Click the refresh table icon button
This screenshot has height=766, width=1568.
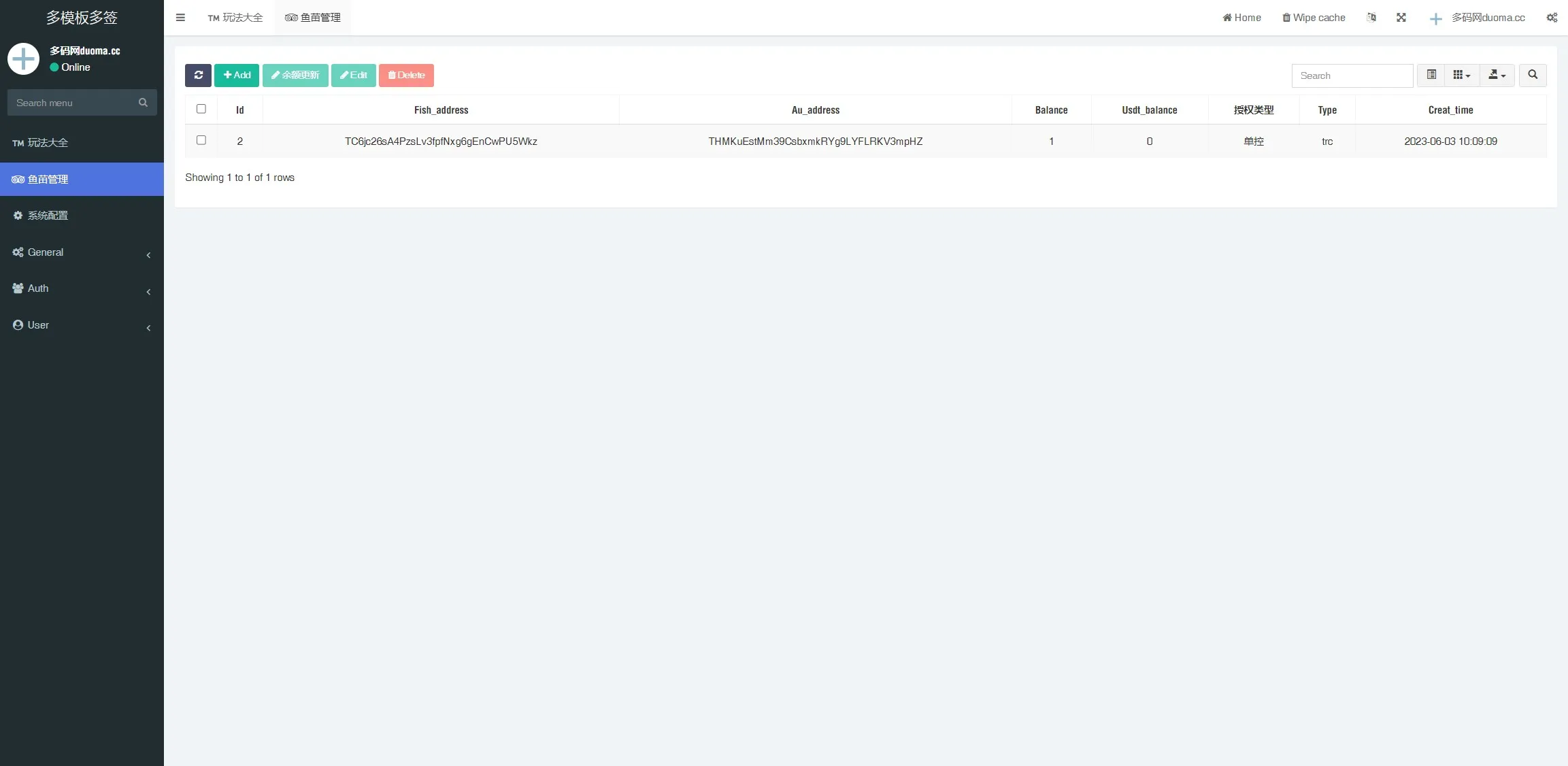pyautogui.click(x=198, y=75)
